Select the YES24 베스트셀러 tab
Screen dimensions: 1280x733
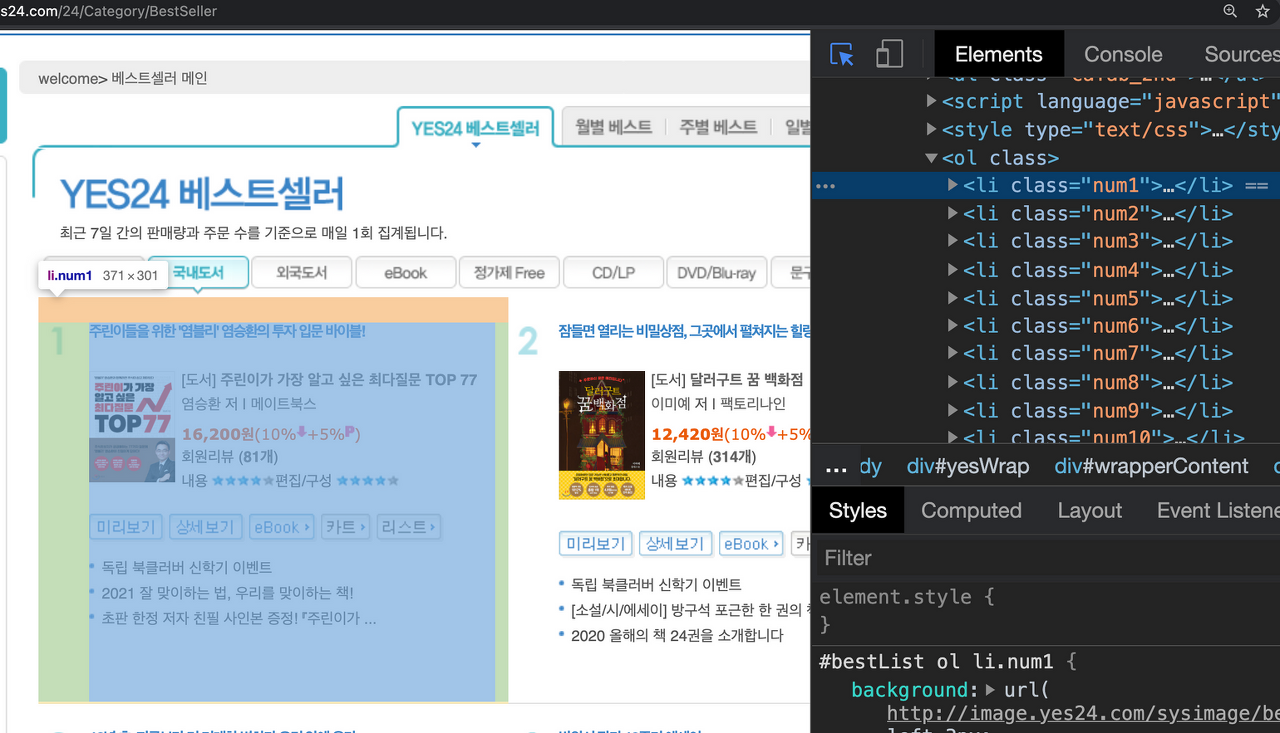[475, 128]
